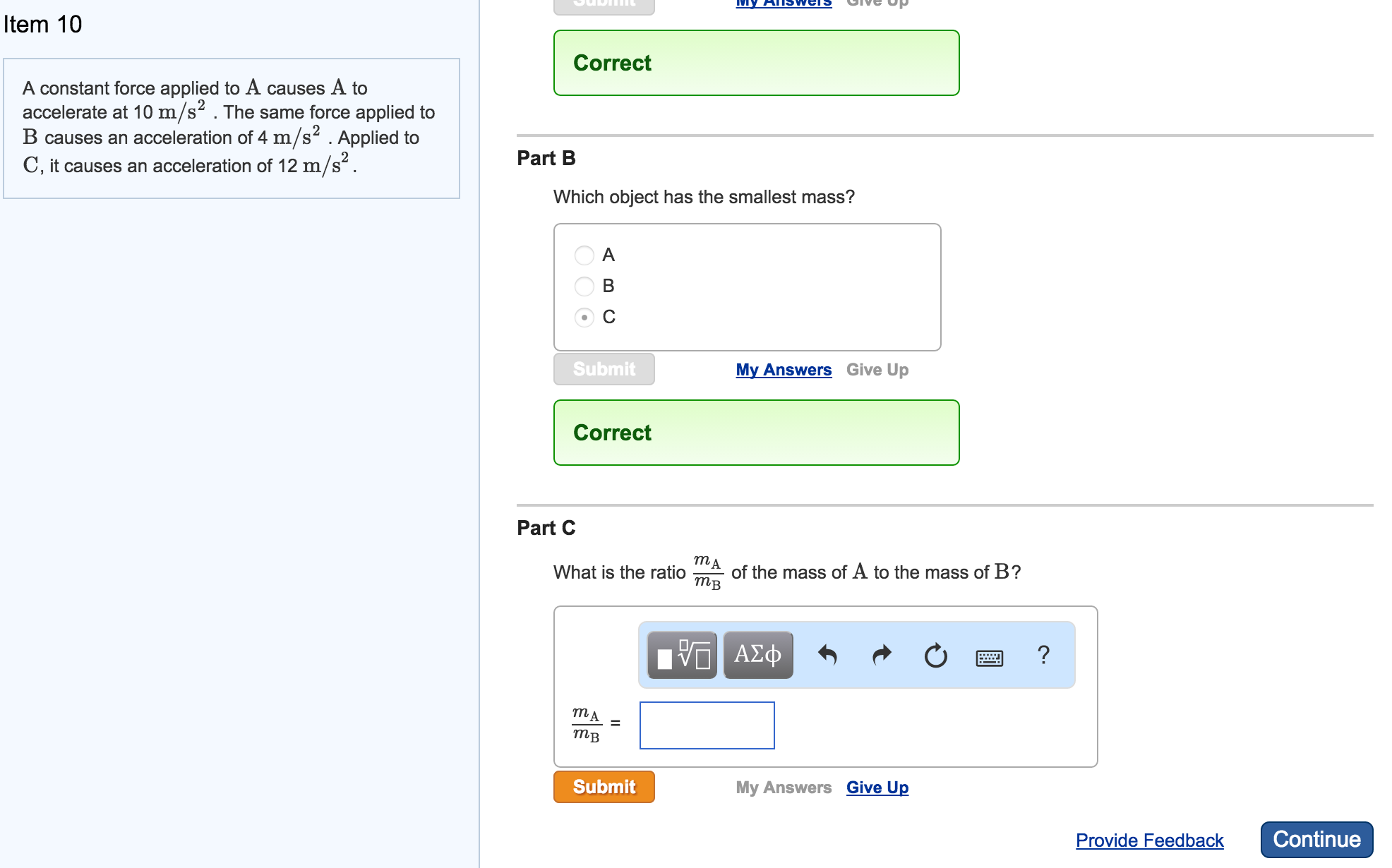
Task: Open the Provide Feedback link
Action: 1149,840
